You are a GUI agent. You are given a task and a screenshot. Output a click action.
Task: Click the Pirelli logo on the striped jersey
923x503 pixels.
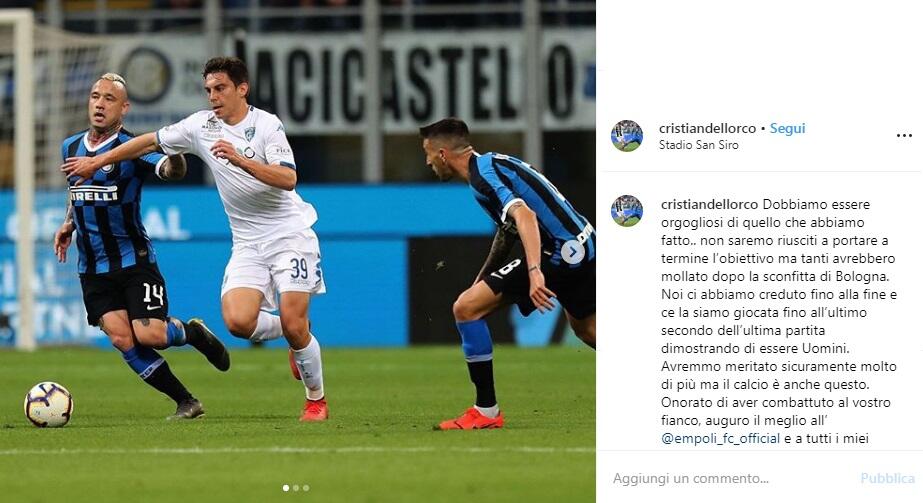pyautogui.click(x=93, y=194)
